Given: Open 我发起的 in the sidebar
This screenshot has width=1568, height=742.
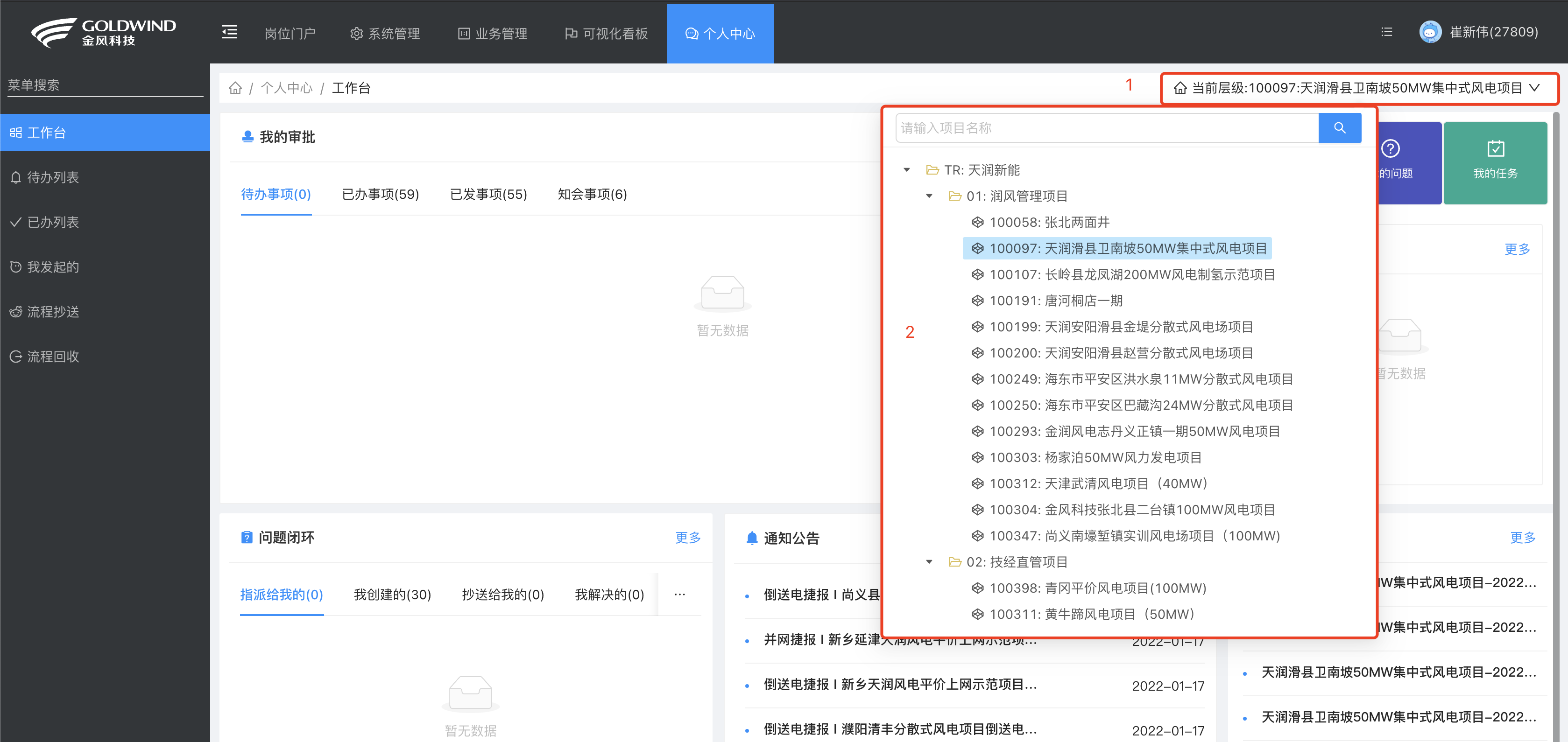Looking at the screenshot, I should pos(105,266).
